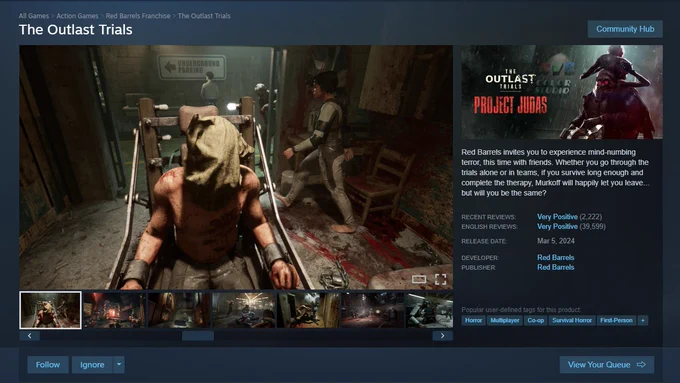680x383 pixels.
Task: Select the seventh partially visible thumbnail
Action: click(x=429, y=310)
